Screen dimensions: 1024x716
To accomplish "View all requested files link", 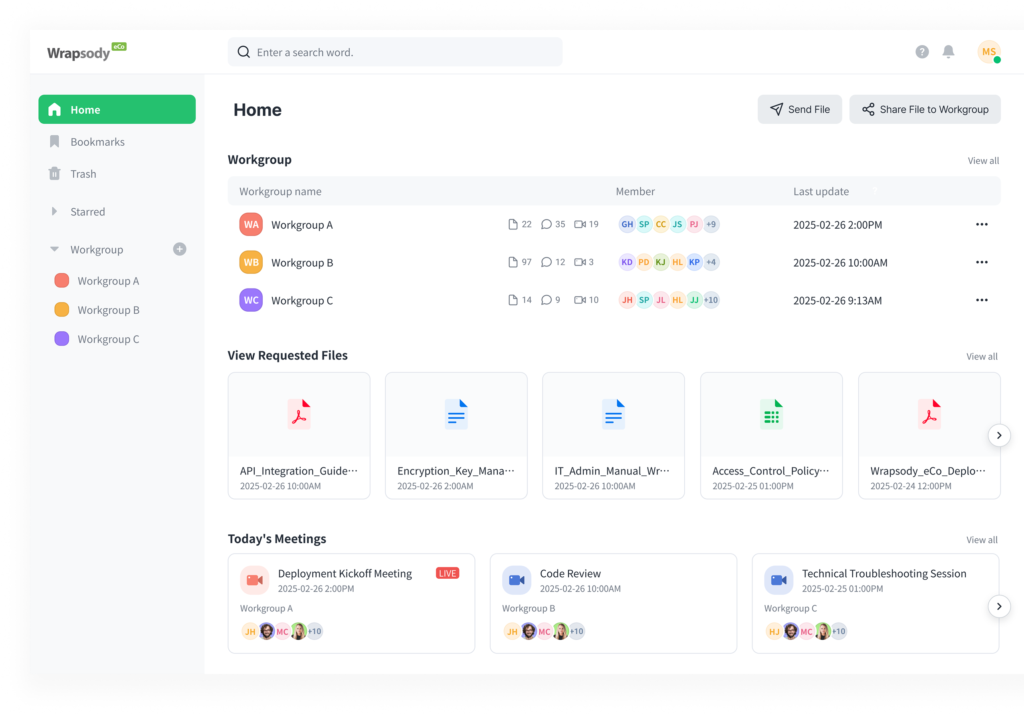I will click(x=982, y=357).
